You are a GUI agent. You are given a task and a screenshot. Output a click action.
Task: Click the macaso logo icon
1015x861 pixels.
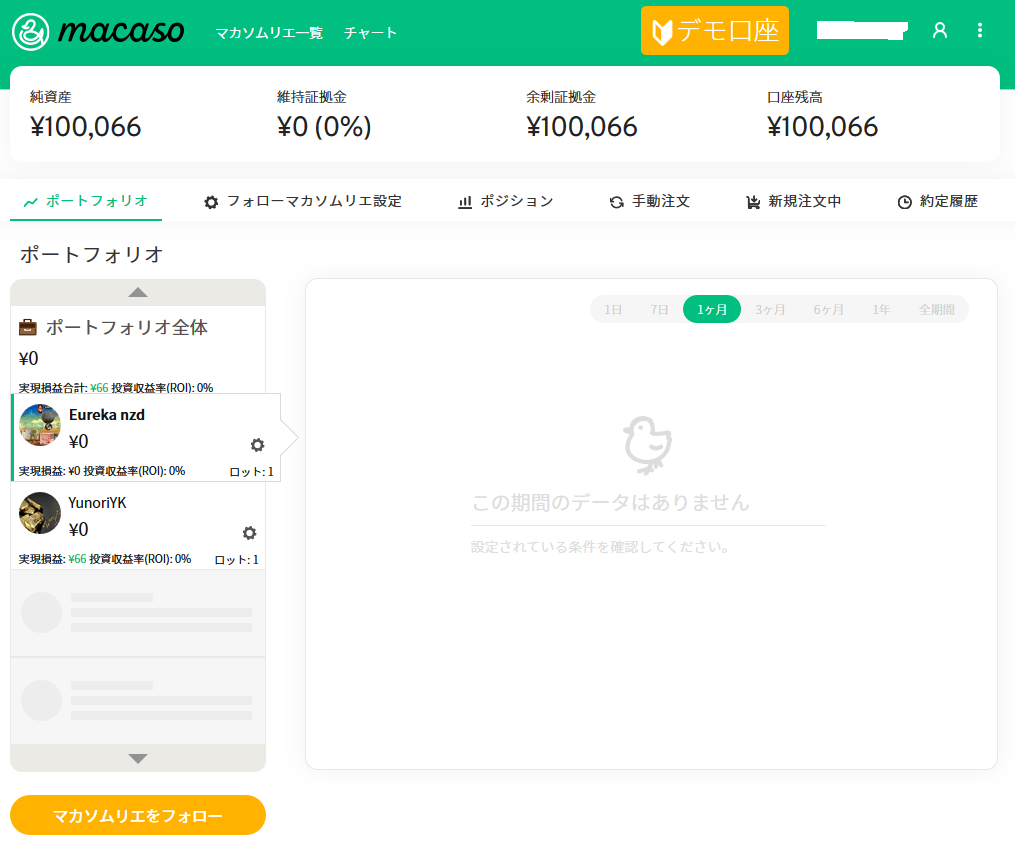pyautogui.click(x=31, y=31)
